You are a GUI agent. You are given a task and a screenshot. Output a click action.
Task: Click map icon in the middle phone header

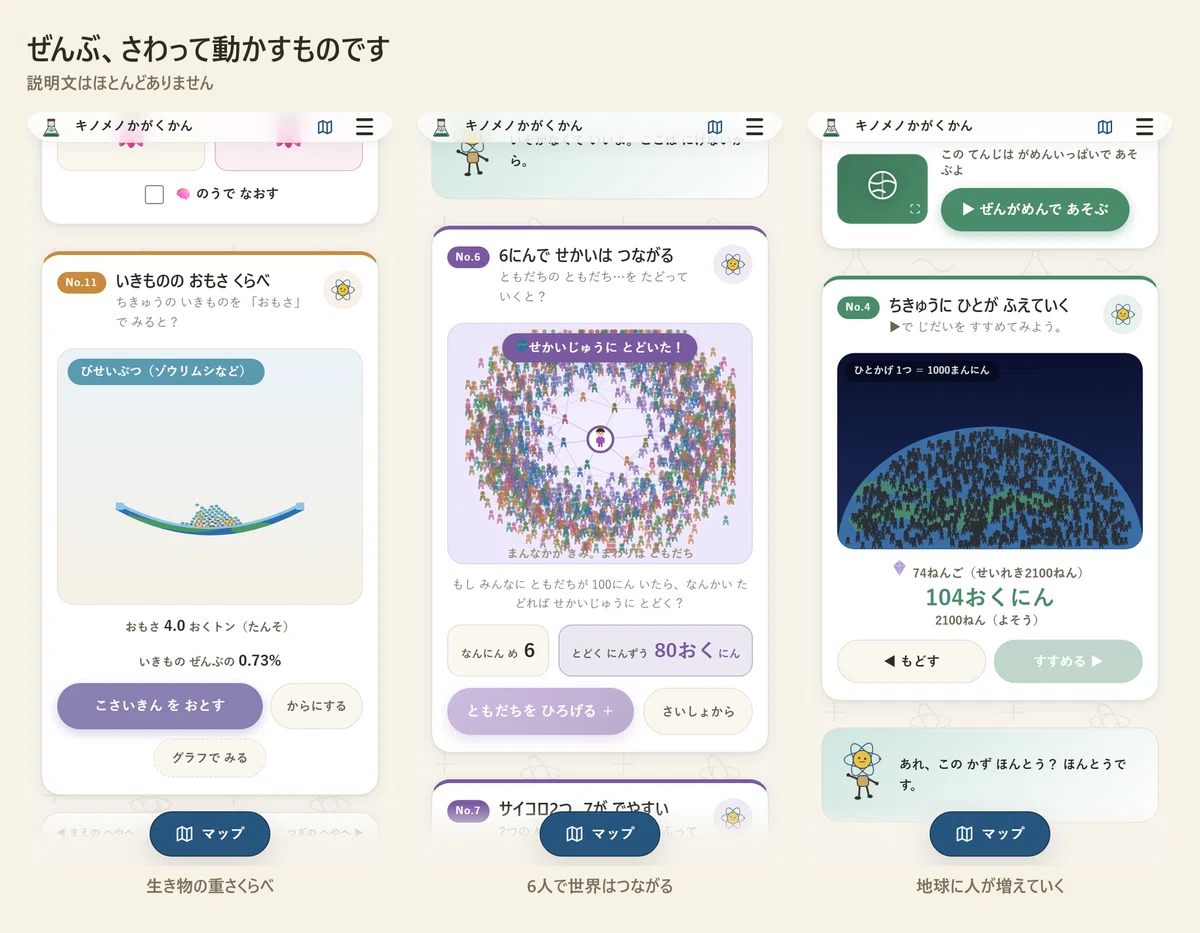click(x=715, y=127)
